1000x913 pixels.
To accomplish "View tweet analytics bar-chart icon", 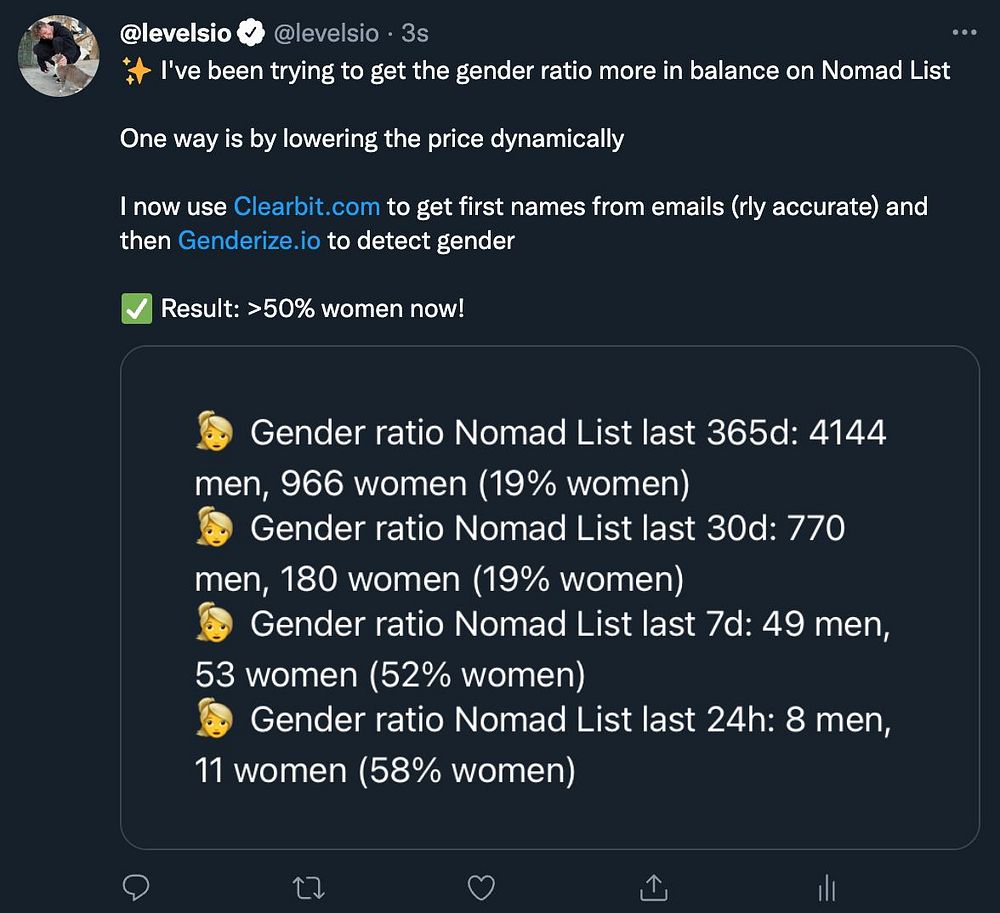I will pos(827,886).
